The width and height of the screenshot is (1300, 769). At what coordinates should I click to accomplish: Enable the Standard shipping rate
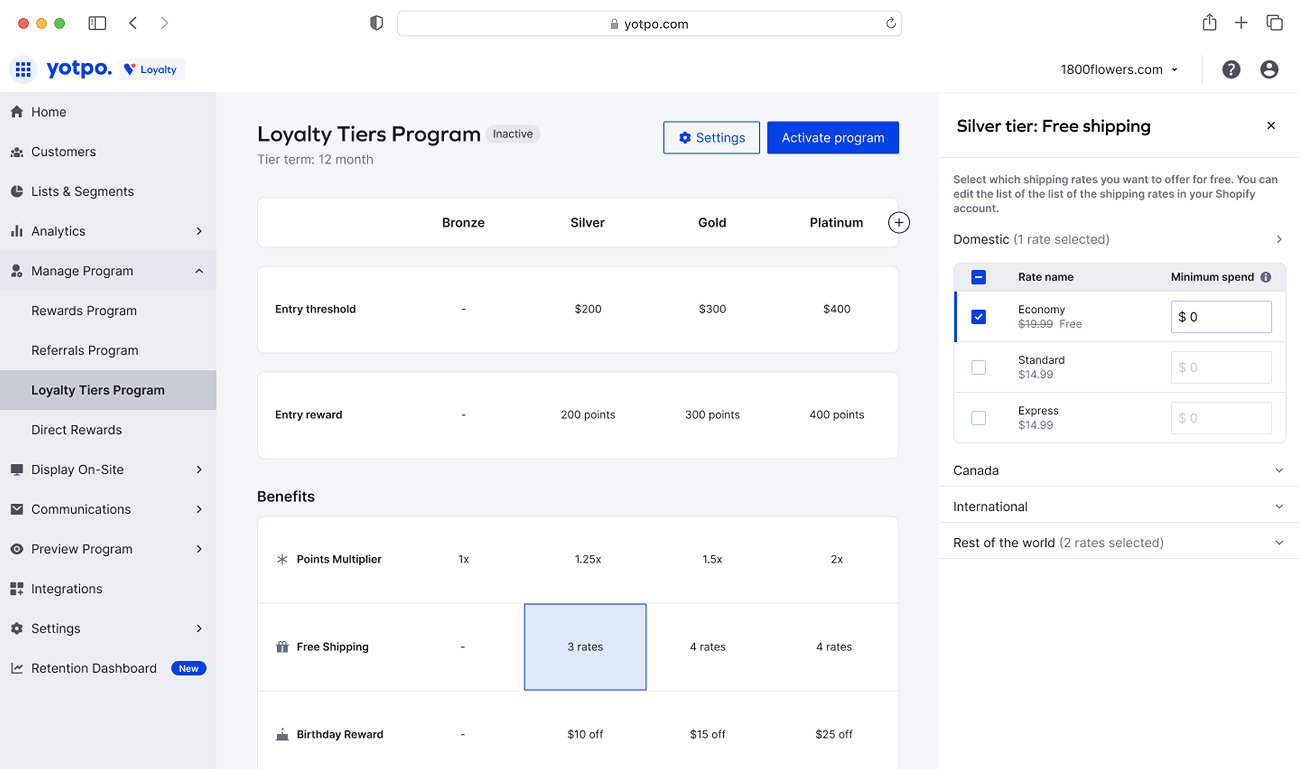pos(978,367)
